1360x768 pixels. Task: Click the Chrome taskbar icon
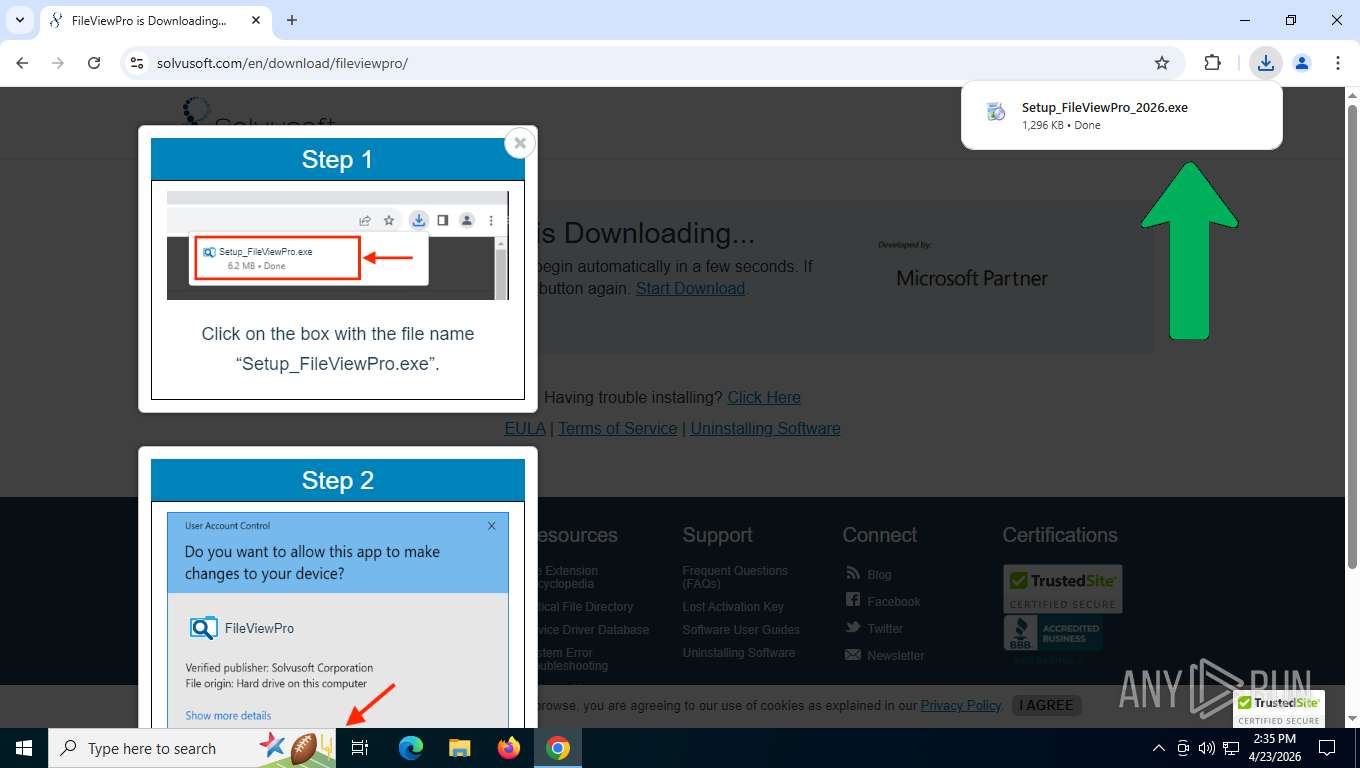(558, 748)
